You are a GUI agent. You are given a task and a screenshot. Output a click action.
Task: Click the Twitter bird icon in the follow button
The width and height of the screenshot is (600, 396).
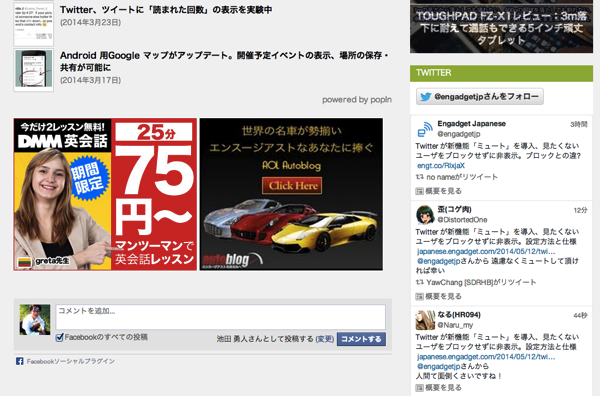[x=426, y=97]
